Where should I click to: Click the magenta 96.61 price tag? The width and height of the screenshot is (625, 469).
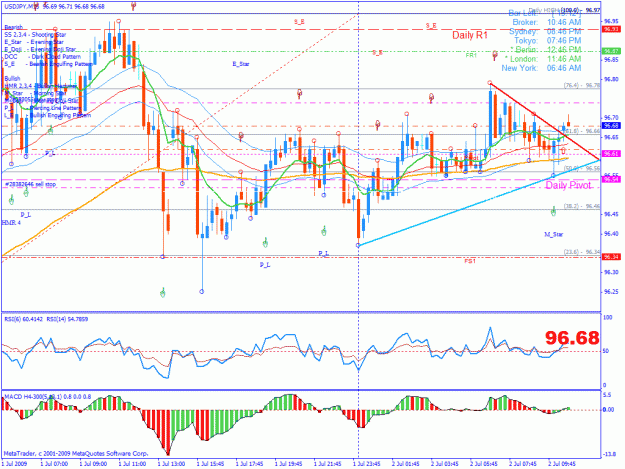point(611,153)
